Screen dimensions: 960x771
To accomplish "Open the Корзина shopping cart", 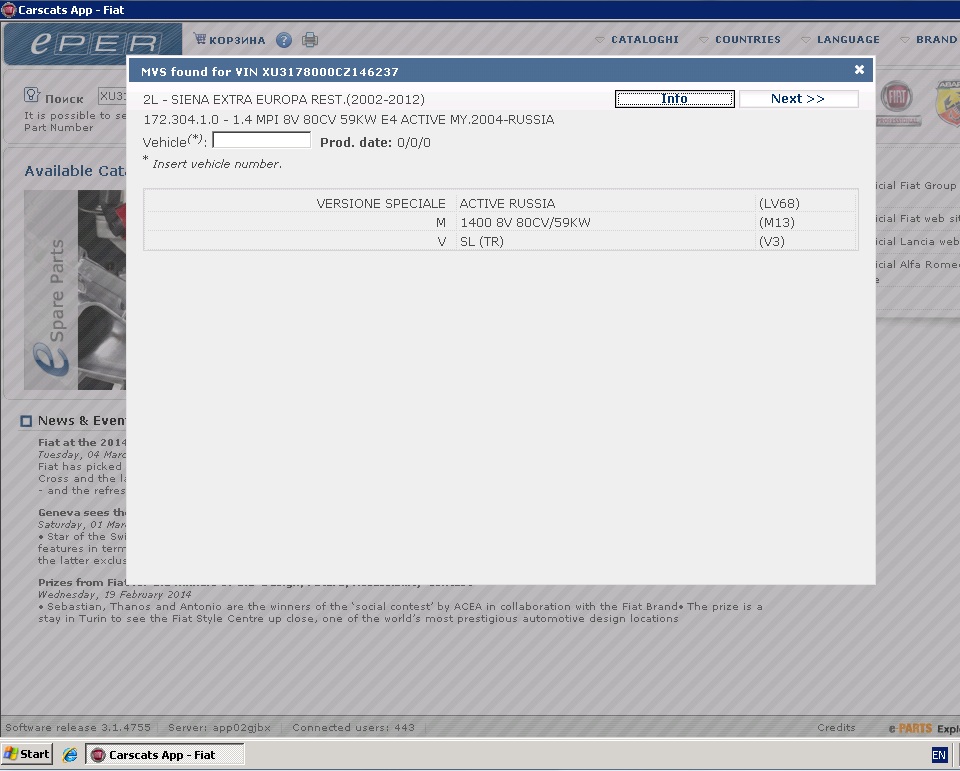I will (229, 40).
